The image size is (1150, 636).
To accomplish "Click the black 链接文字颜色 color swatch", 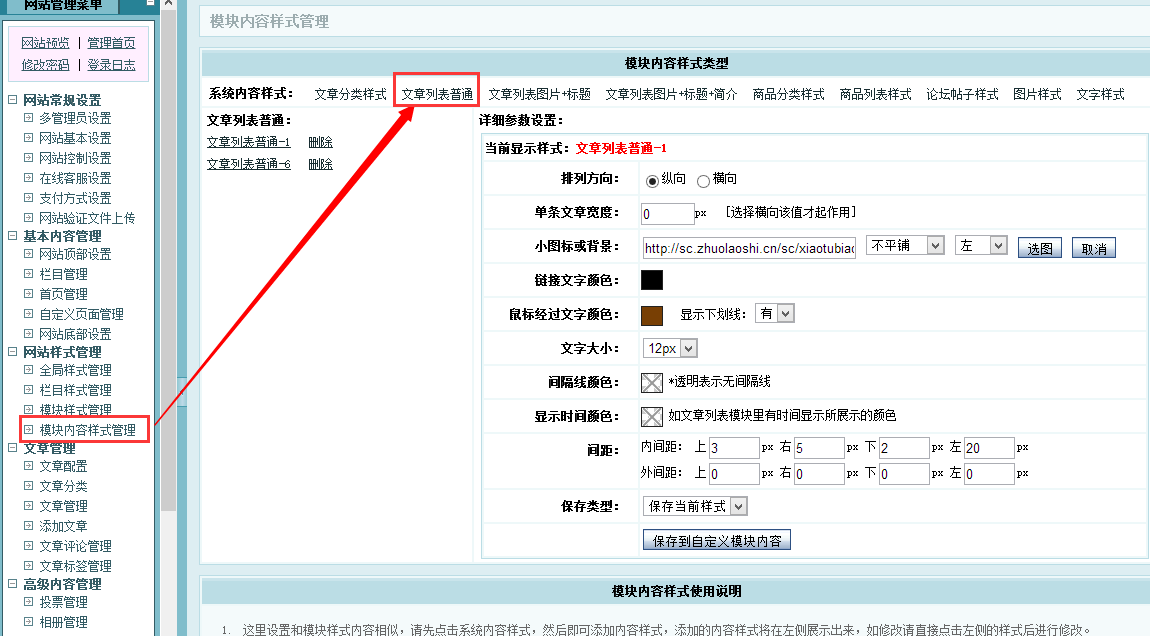I will point(652,280).
